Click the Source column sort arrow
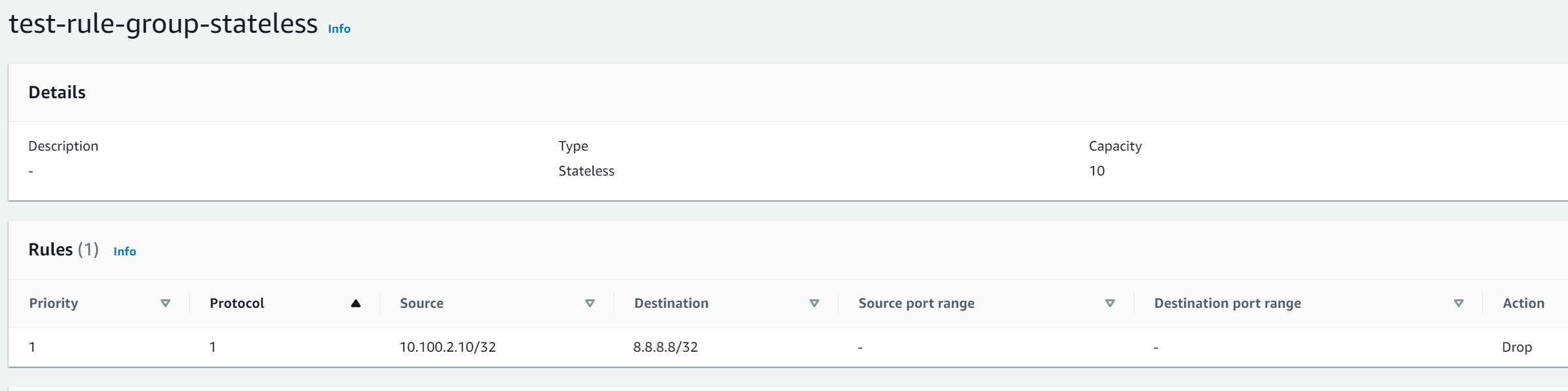 [x=590, y=303]
